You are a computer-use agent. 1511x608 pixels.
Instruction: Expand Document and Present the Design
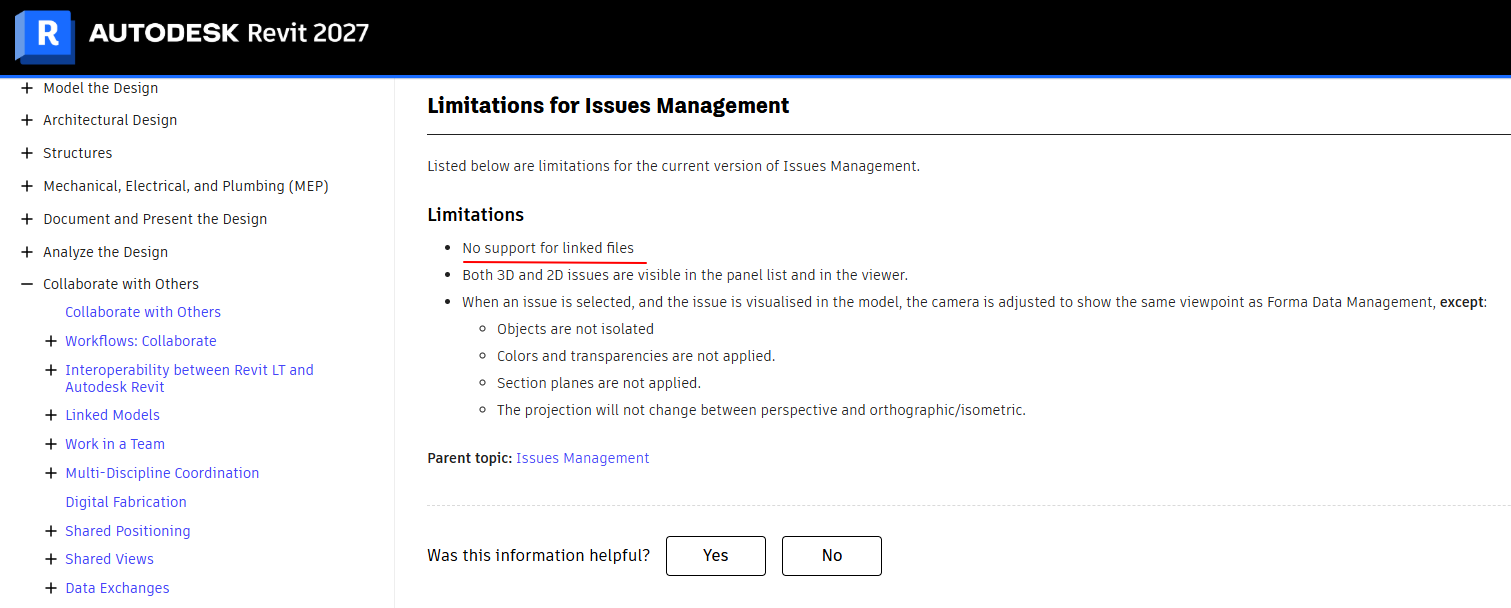27,219
